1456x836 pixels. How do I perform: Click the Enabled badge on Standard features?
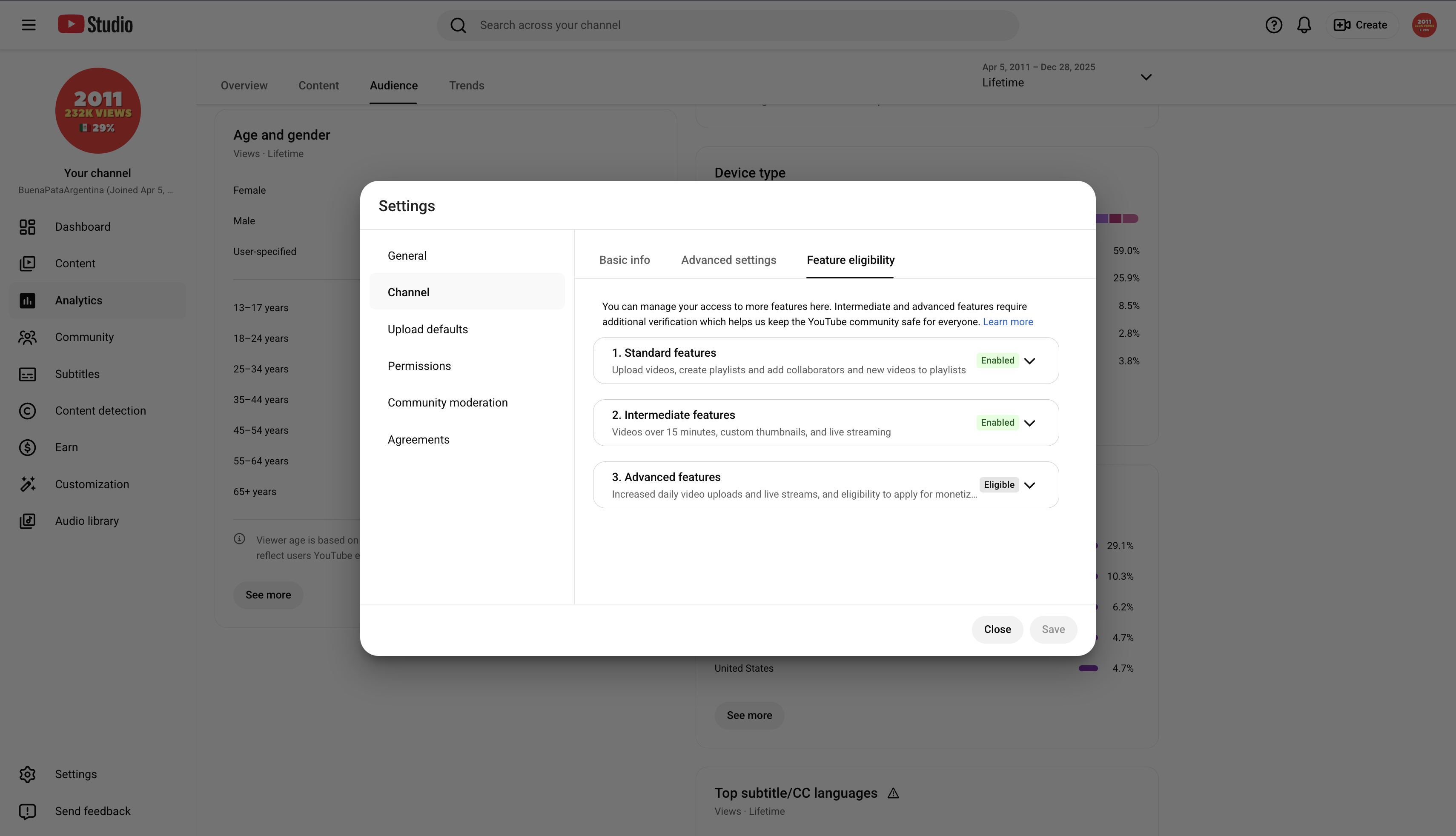997,361
